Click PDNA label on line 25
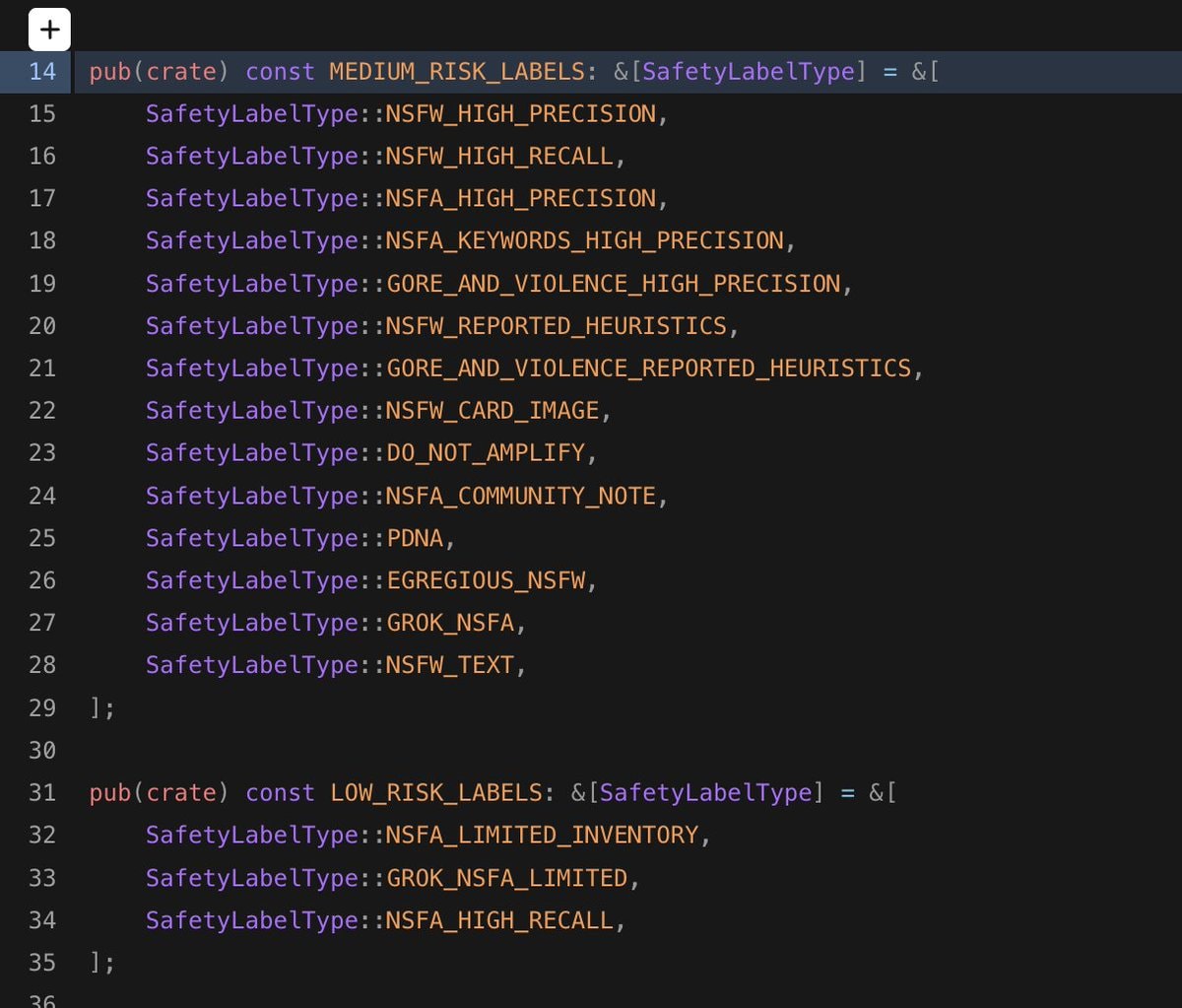 [x=415, y=538]
